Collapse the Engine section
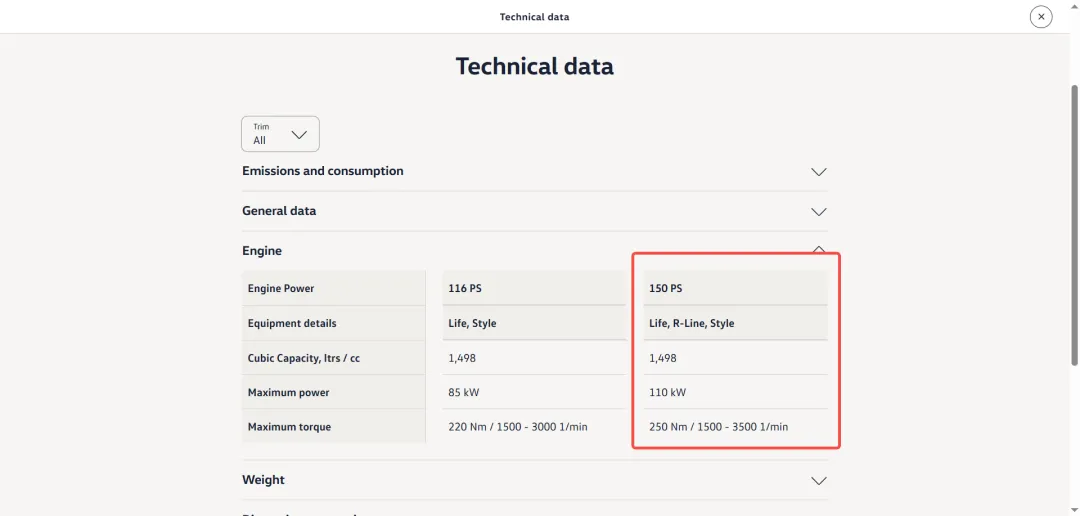1080x516 pixels. click(534, 251)
